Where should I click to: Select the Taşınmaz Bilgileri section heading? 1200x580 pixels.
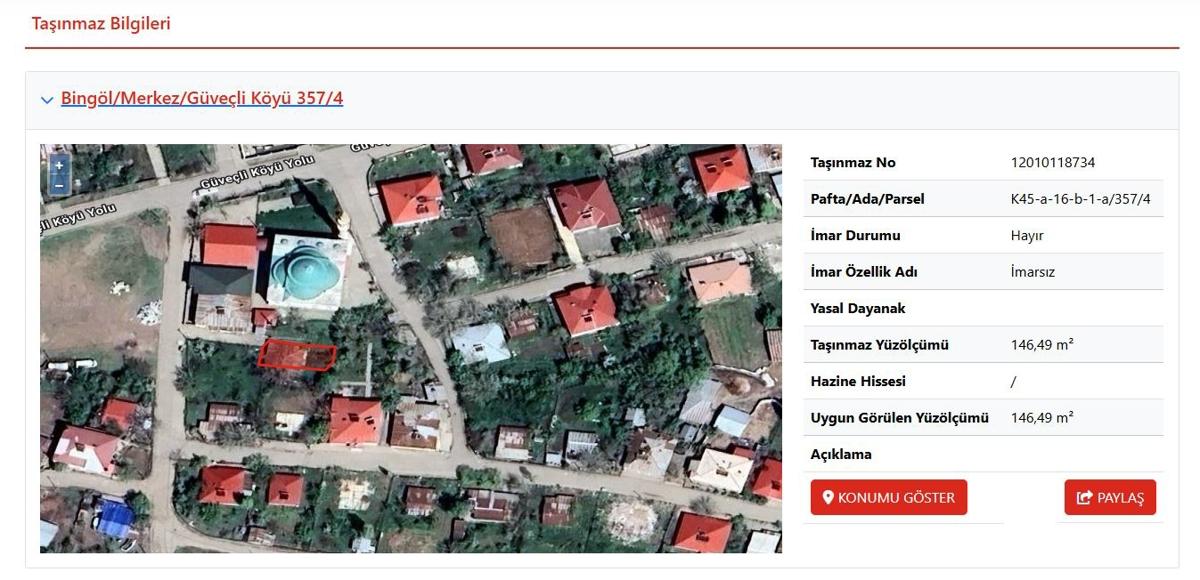pyautogui.click(x=101, y=23)
